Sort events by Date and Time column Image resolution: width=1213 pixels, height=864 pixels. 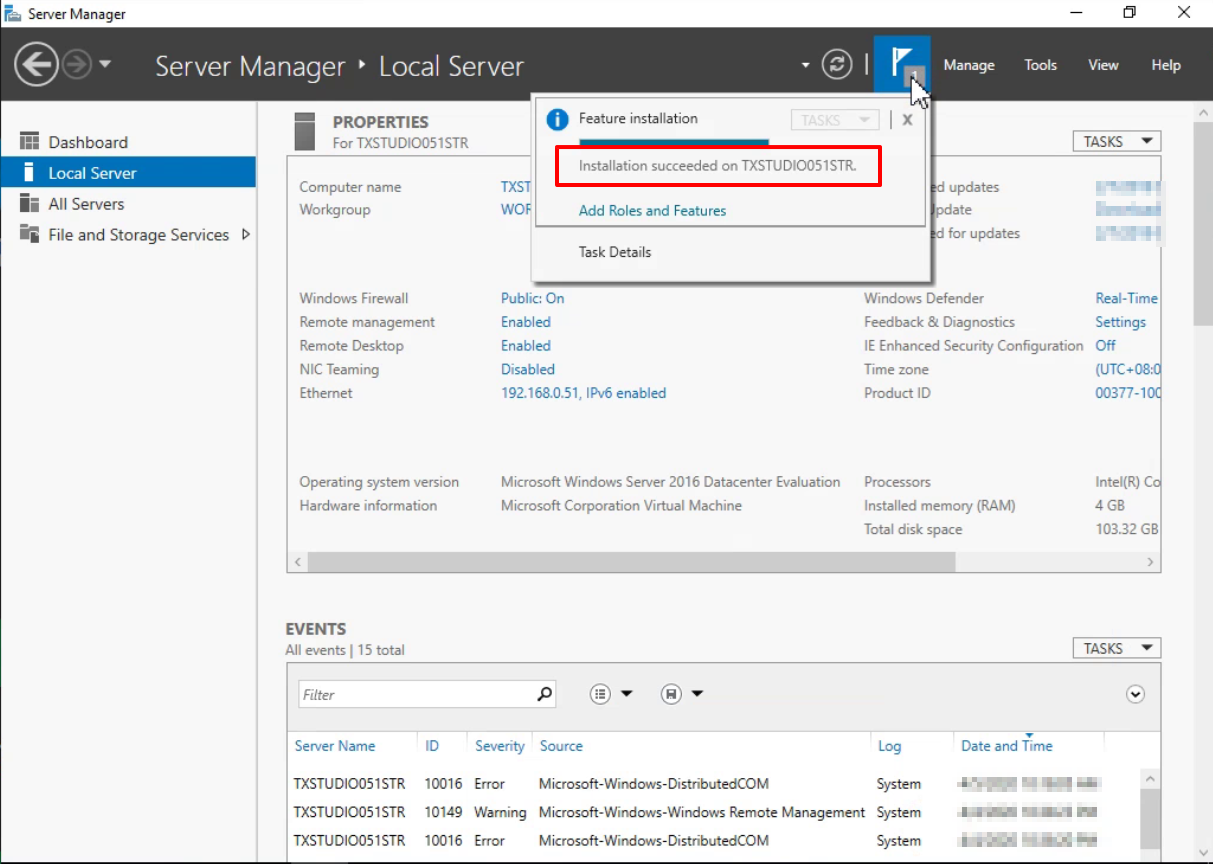click(1006, 746)
